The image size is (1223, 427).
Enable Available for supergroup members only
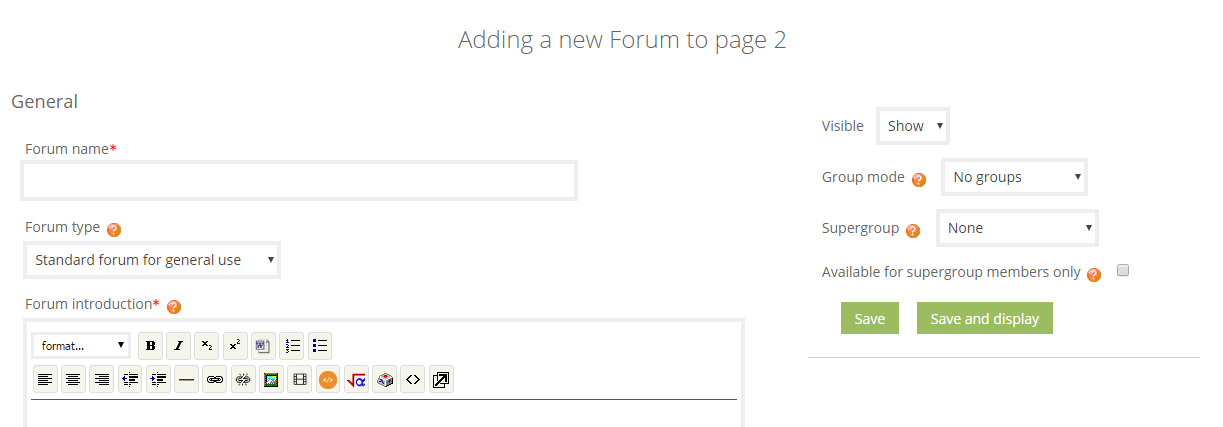[x=1123, y=271]
